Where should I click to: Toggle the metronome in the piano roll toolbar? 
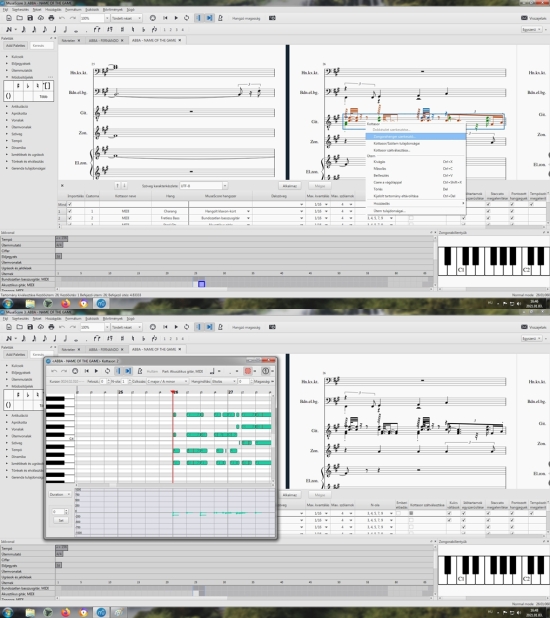pyautogui.click(x=140, y=371)
